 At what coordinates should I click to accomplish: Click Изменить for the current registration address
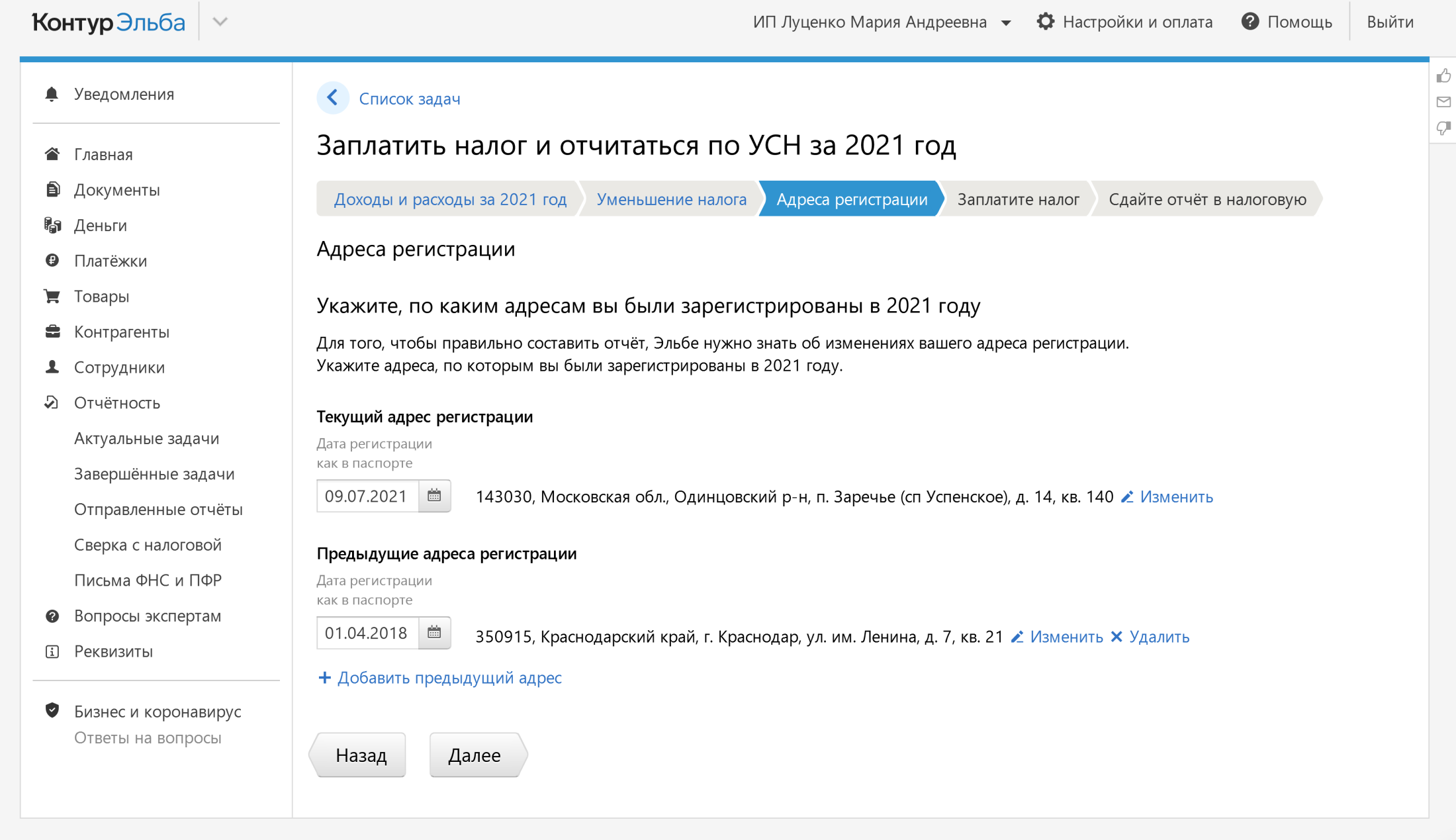pyautogui.click(x=1176, y=496)
